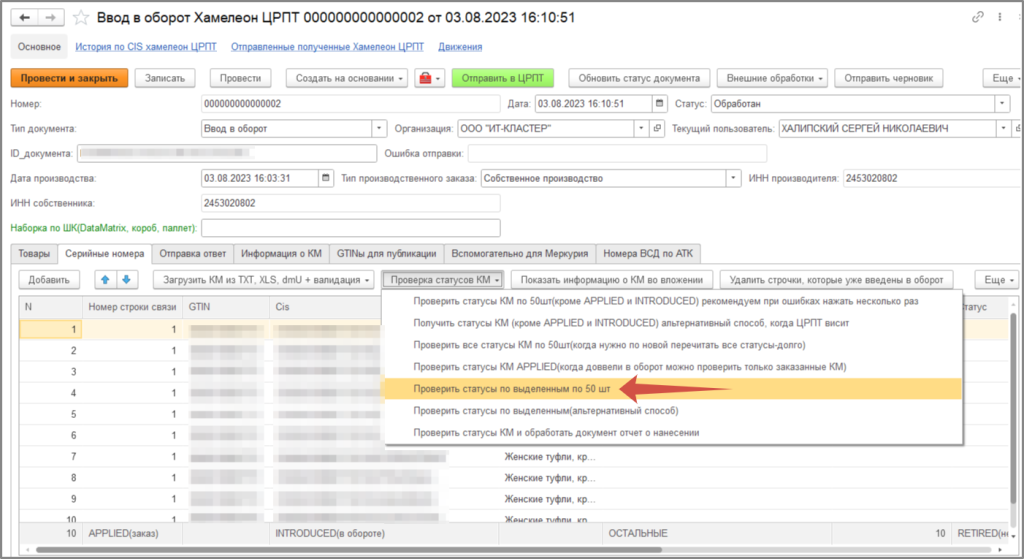The image size is (1024, 559).
Task: Focus the Наборка по ШК input field
Action: [x=351, y=228]
